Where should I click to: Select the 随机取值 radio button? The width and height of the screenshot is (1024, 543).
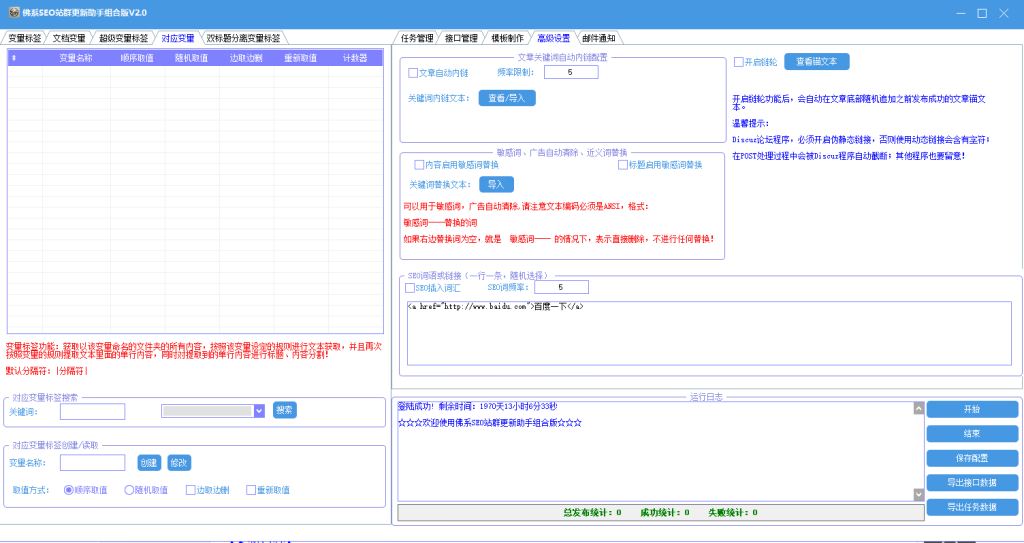click(x=129, y=490)
